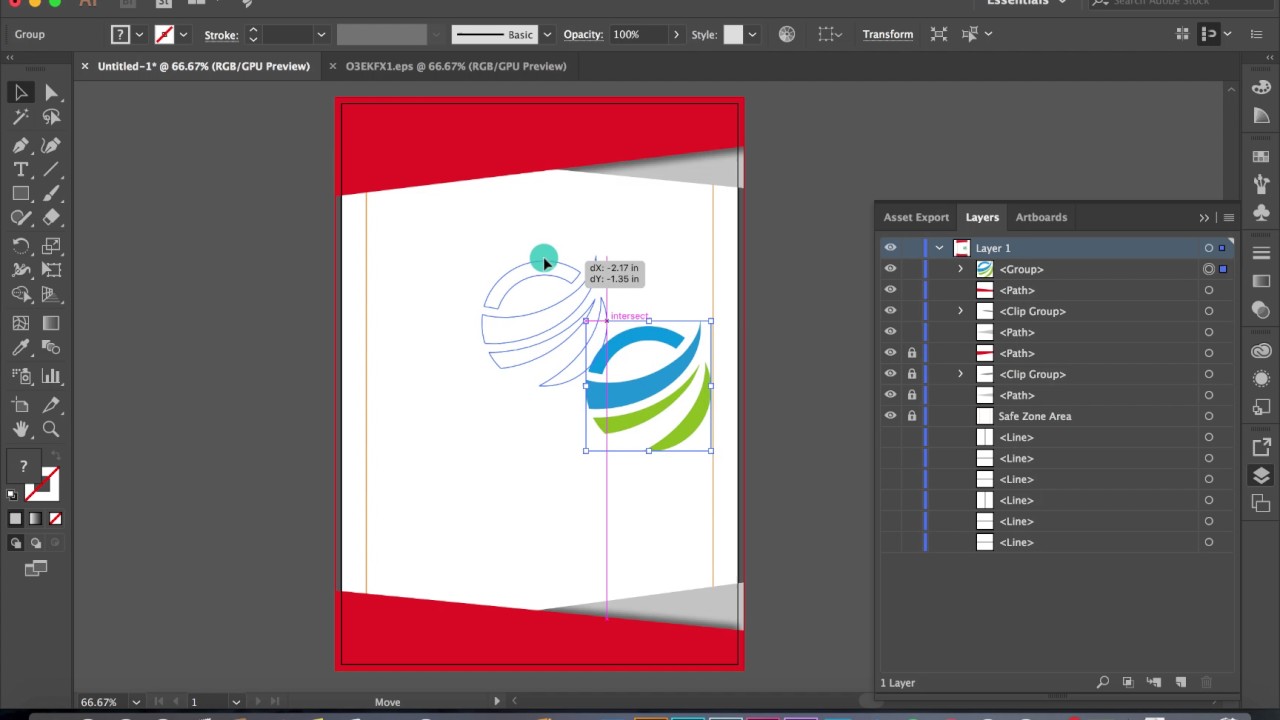Hide the Group sublayer eye icon
Screen dimensions: 1280x720
tap(890, 269)
